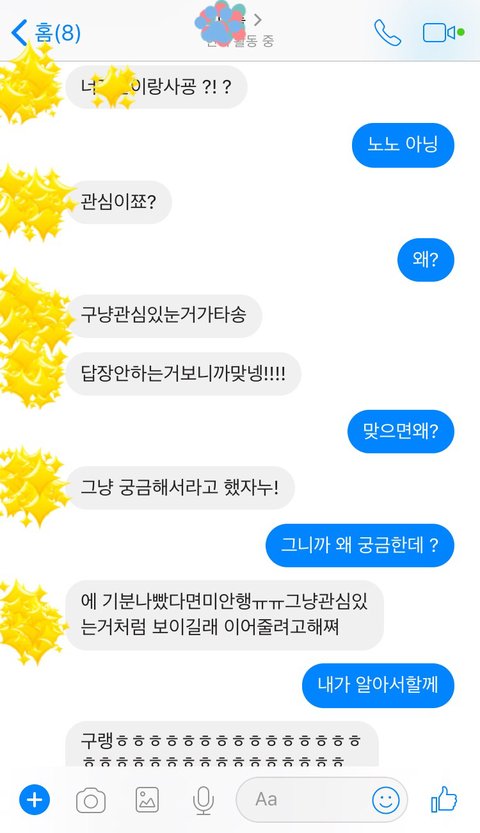Screen dimensions: 480x833
Task: Open the plus attachments menu
Action: [x=35, y=800]
